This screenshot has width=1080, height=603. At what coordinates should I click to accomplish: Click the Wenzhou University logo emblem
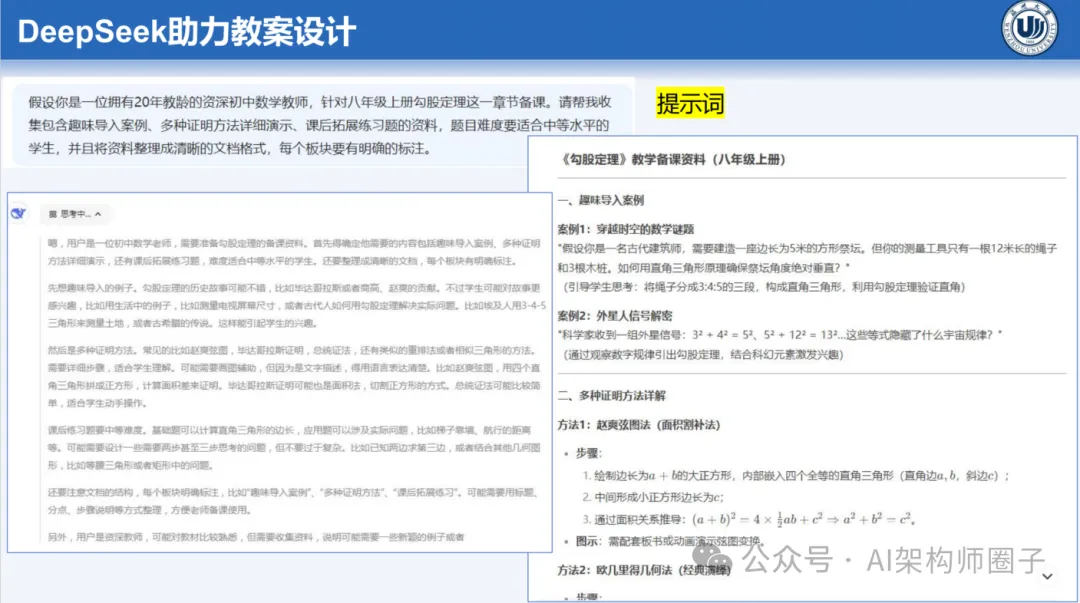(x=1030, y=28)
